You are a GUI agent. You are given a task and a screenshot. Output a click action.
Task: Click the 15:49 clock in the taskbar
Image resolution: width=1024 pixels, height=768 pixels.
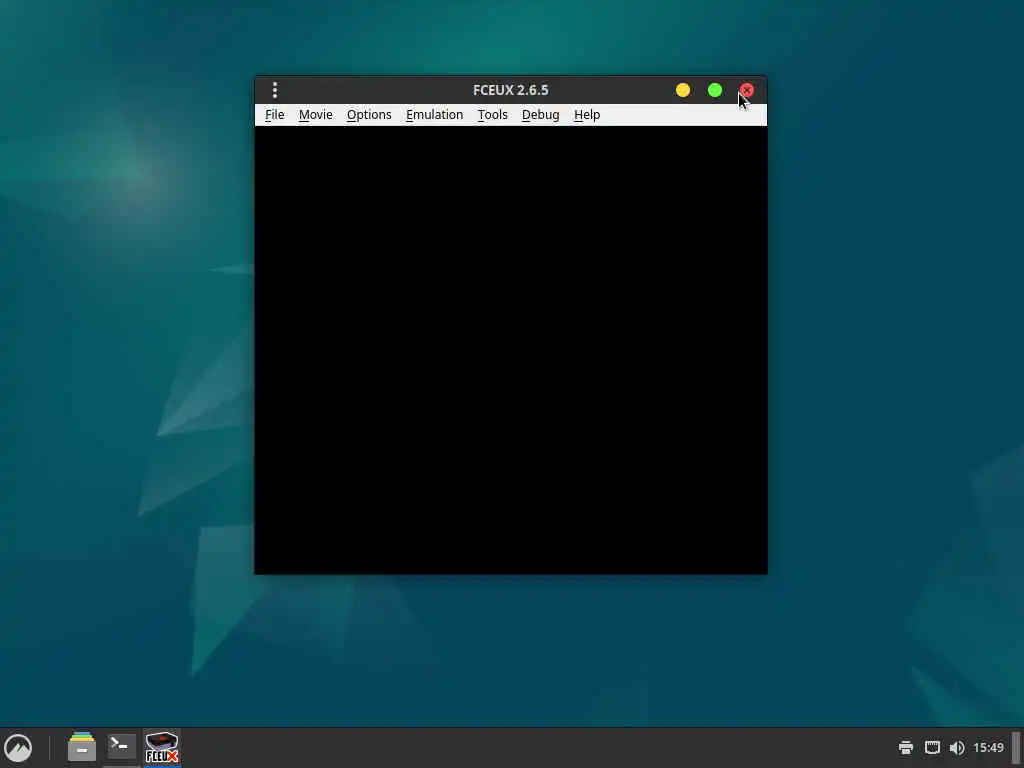click(988, 748)
